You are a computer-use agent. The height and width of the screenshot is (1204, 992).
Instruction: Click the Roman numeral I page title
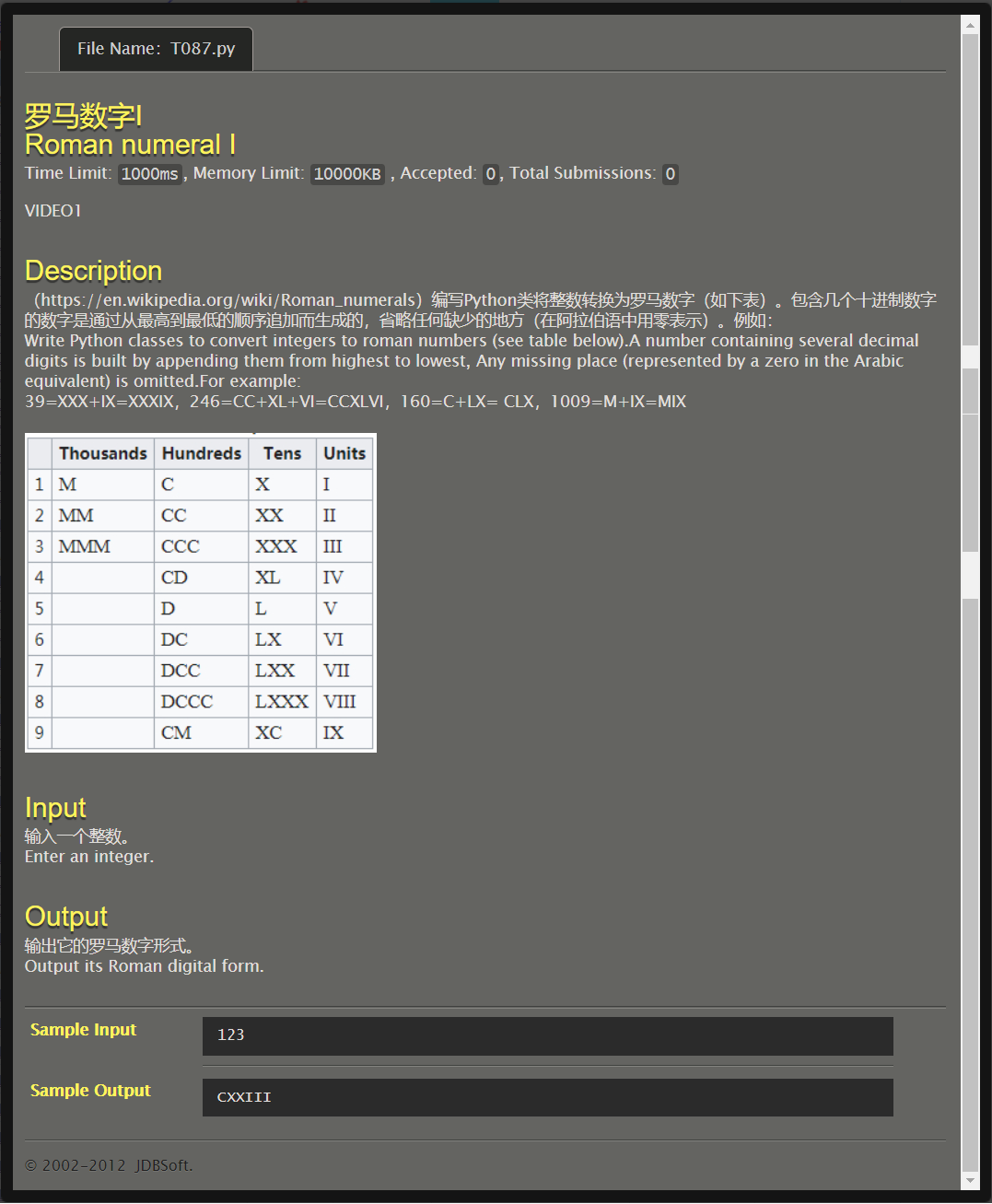click(130, 145)
